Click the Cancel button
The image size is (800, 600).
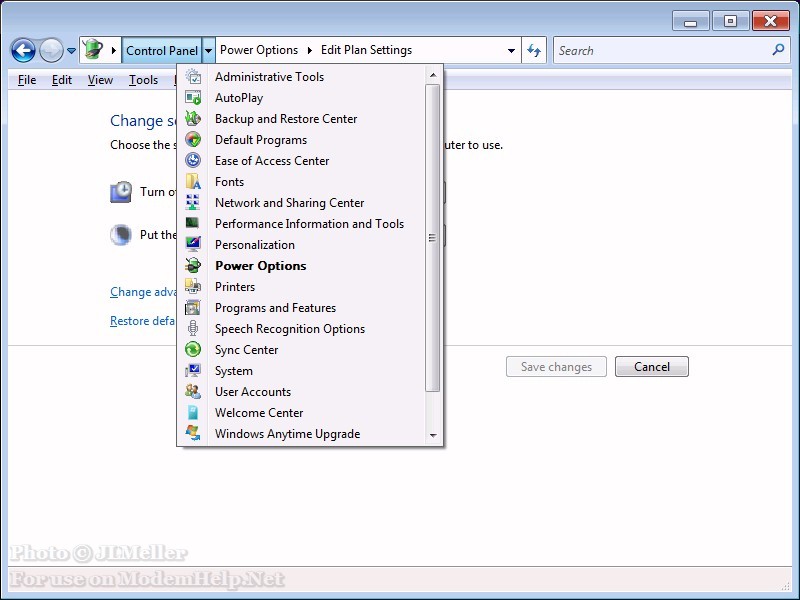coord(651,367)
